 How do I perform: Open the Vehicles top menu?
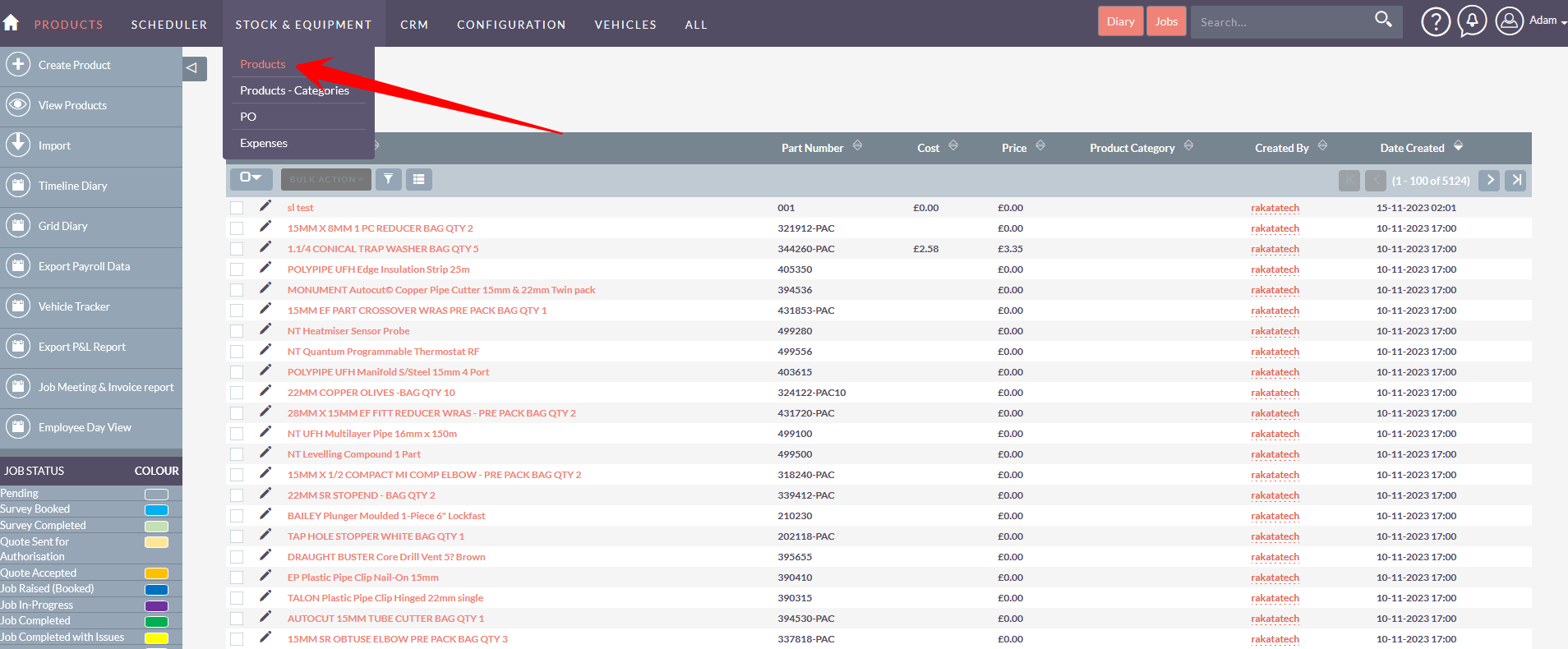click(625, 25)
